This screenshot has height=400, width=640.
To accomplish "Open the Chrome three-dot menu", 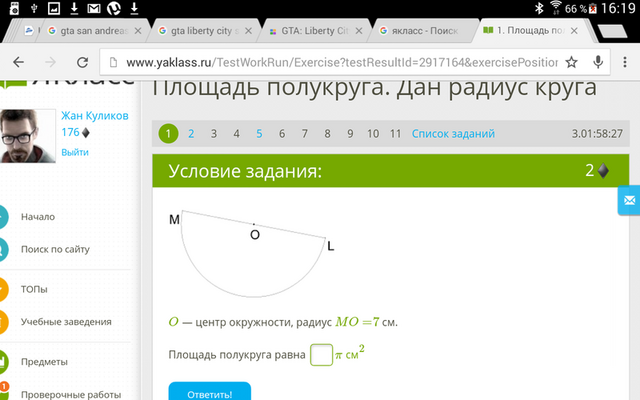I will click(x=625, y=62).
